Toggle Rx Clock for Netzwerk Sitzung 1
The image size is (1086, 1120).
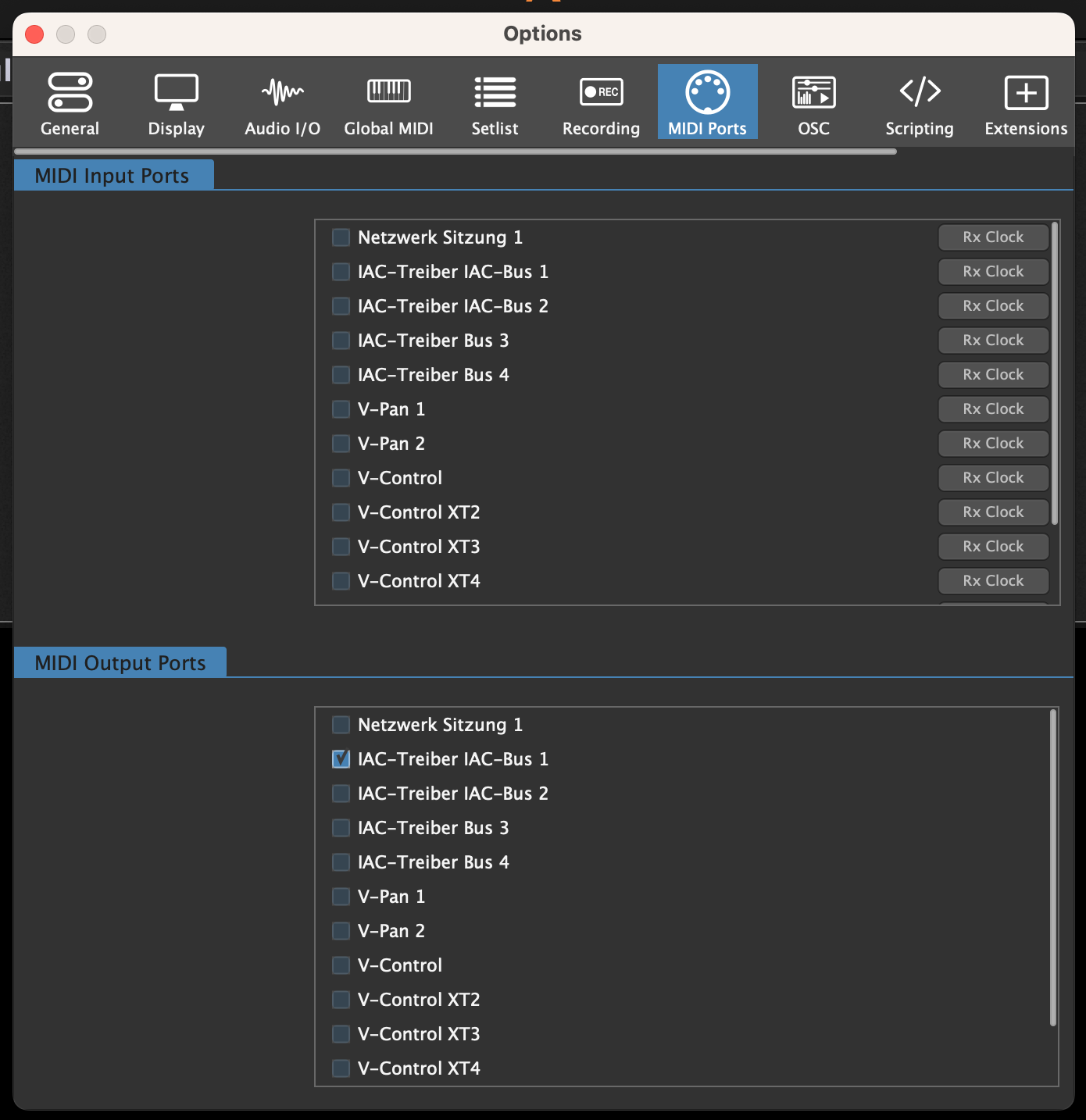(x=993, y=237)
